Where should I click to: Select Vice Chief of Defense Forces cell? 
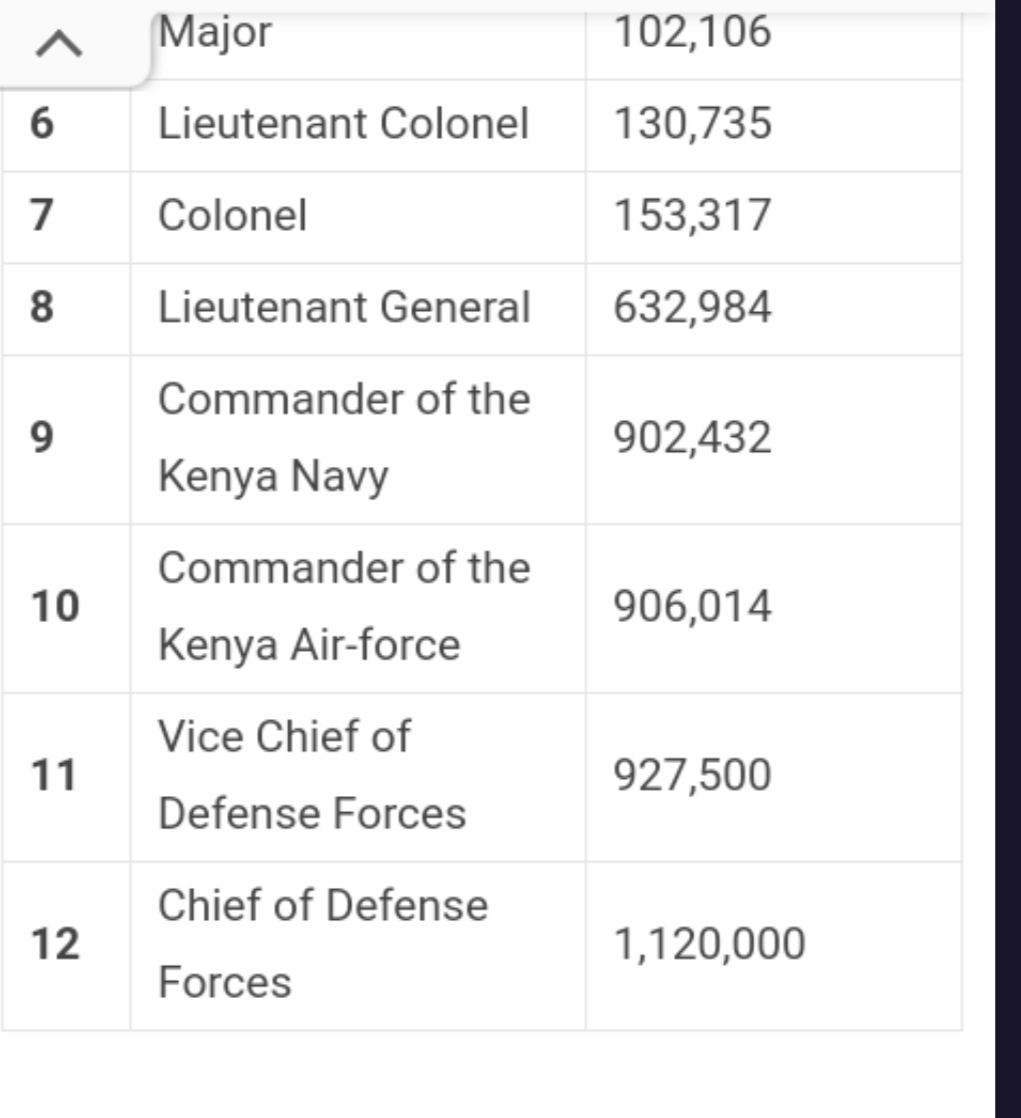(x=358, y=777)
